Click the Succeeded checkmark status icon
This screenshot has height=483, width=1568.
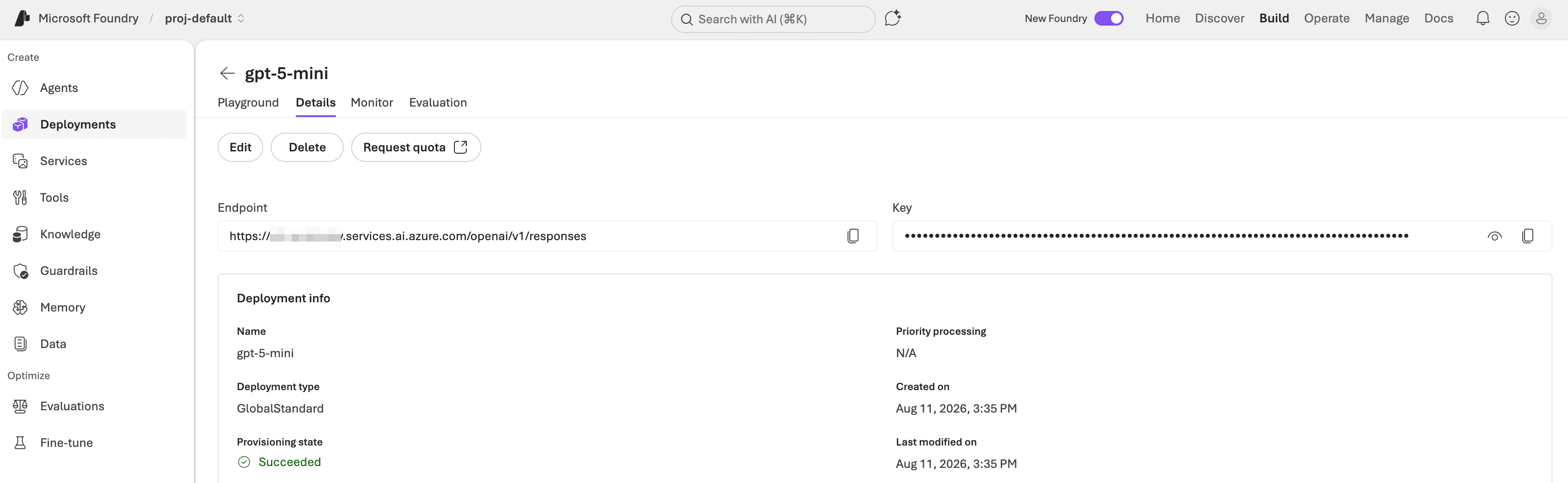[244, 462]
